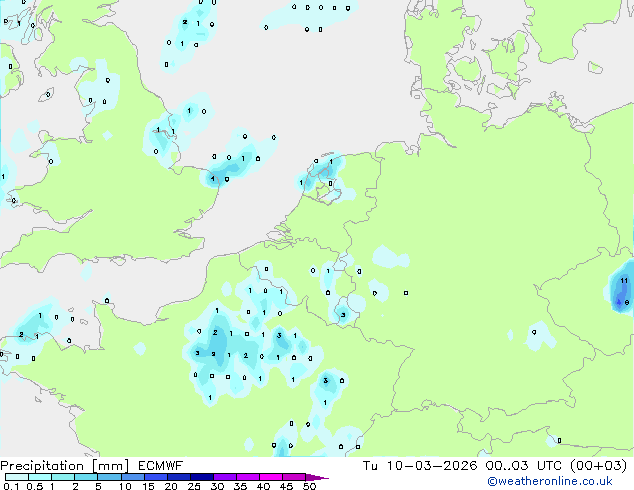Click the date text 'Tu 10-03-2026'
Image resolution: width=634 pixels, height=490 pixels.
click(x=419, y=466)
